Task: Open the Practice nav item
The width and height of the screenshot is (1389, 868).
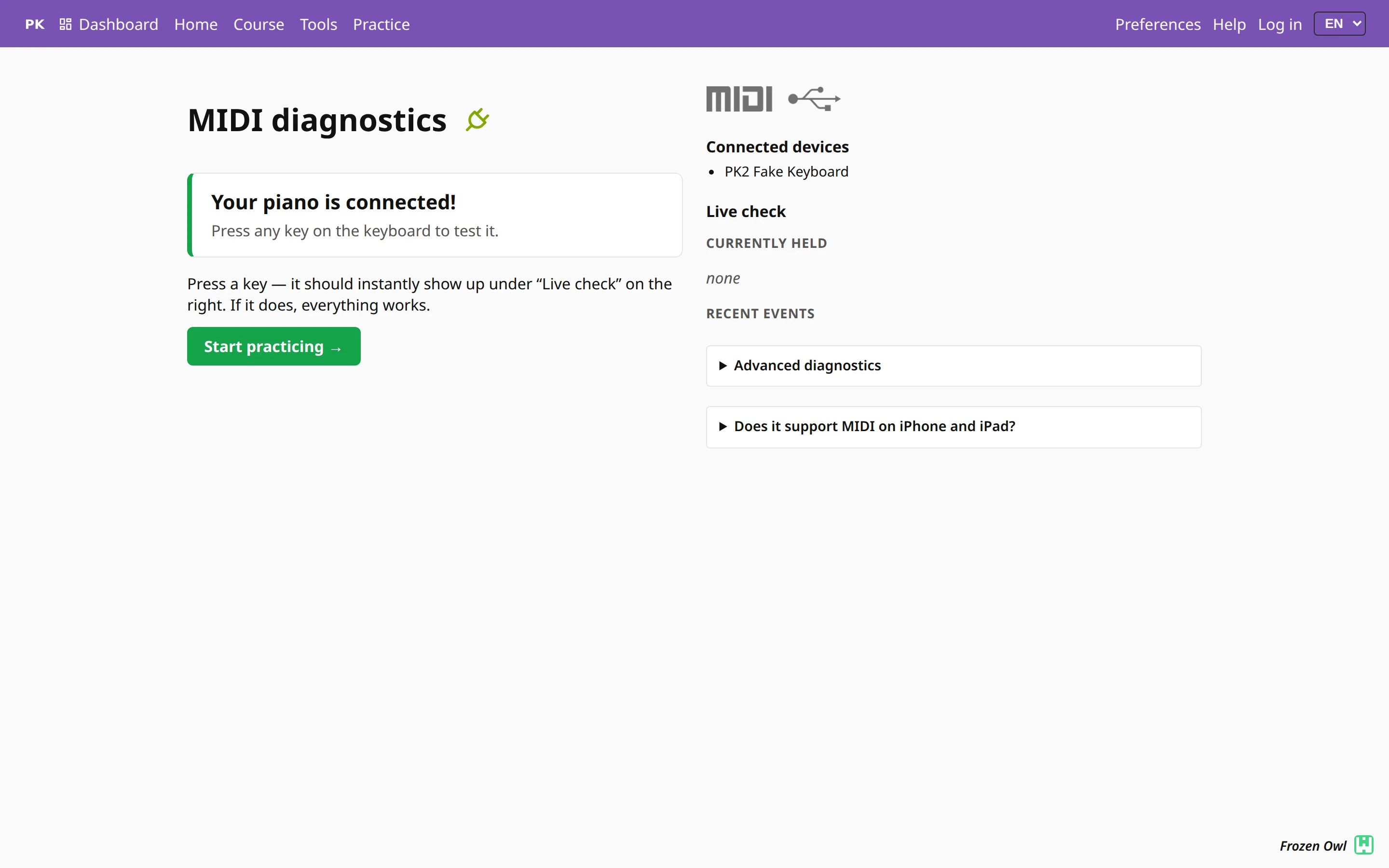Action: click(381, 24)
